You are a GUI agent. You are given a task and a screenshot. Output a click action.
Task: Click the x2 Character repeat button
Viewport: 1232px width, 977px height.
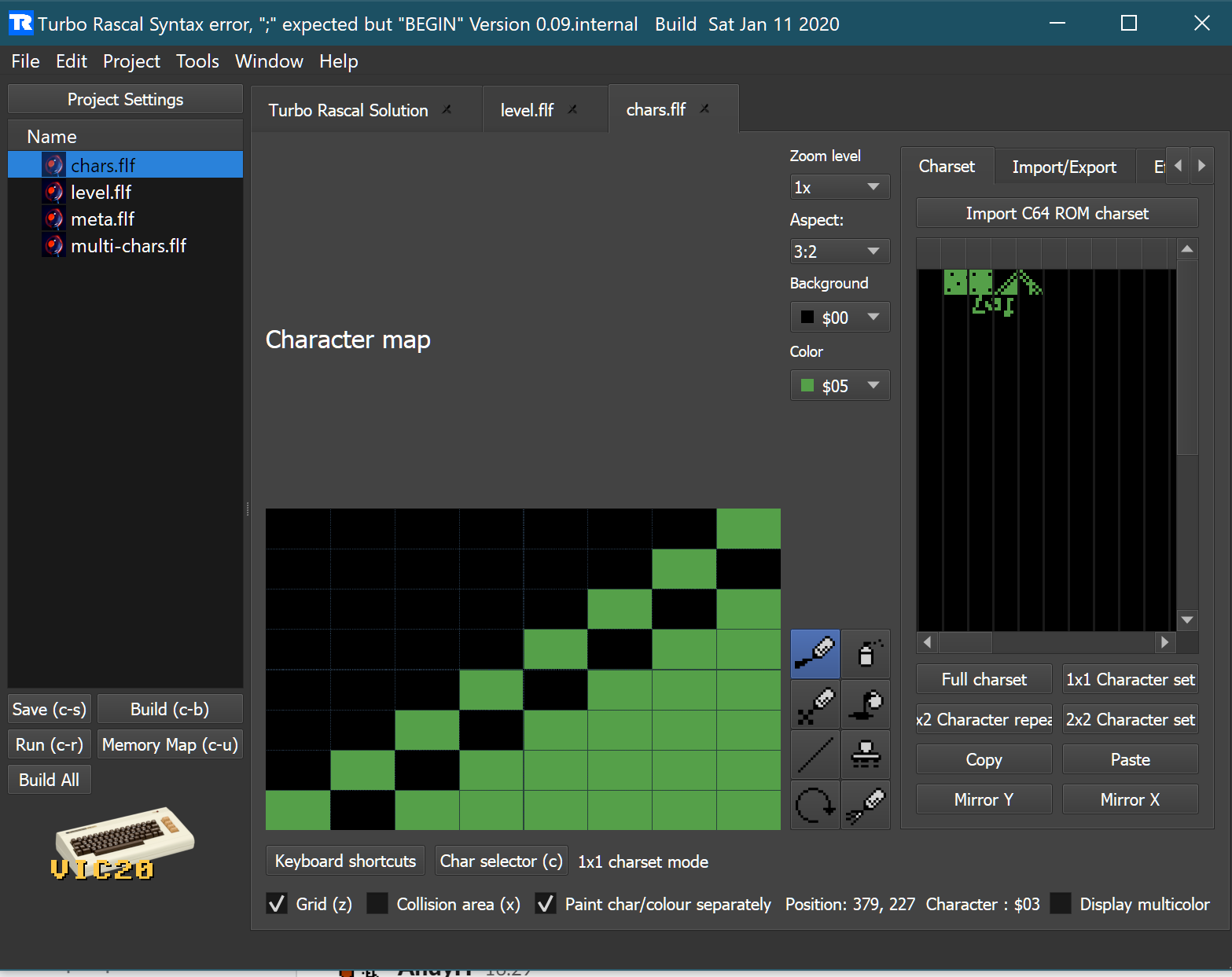click(984, 719)
